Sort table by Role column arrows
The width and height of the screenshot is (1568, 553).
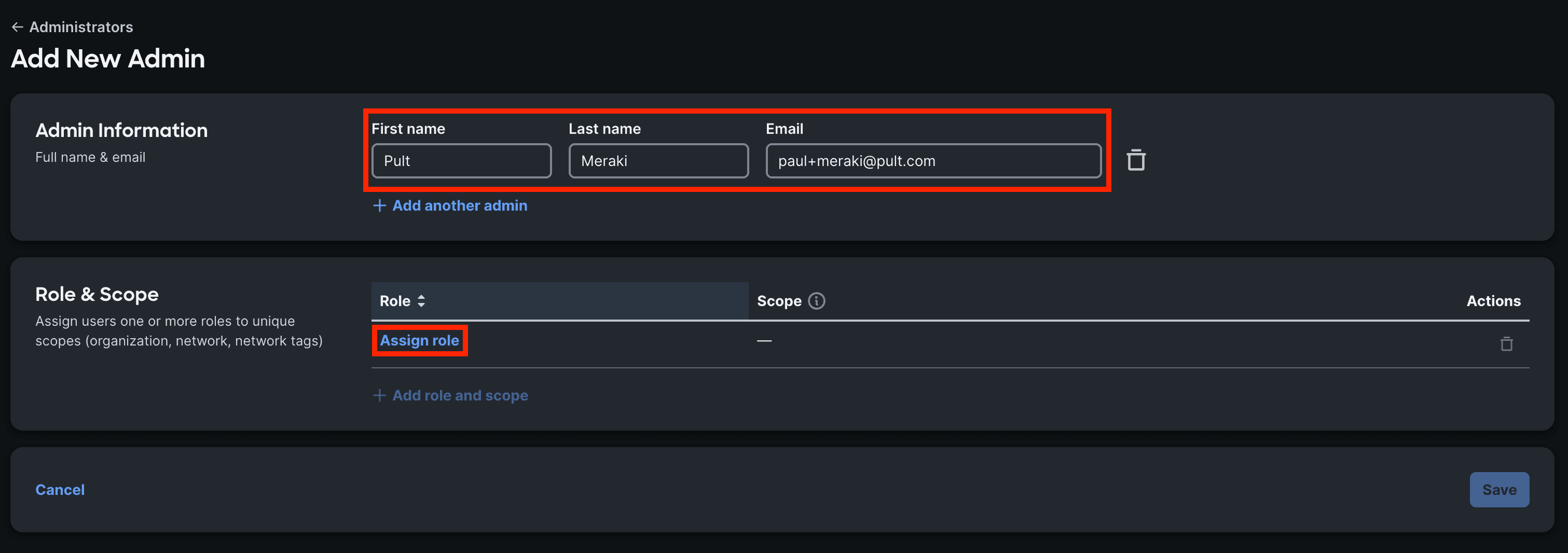coord(421,301)
